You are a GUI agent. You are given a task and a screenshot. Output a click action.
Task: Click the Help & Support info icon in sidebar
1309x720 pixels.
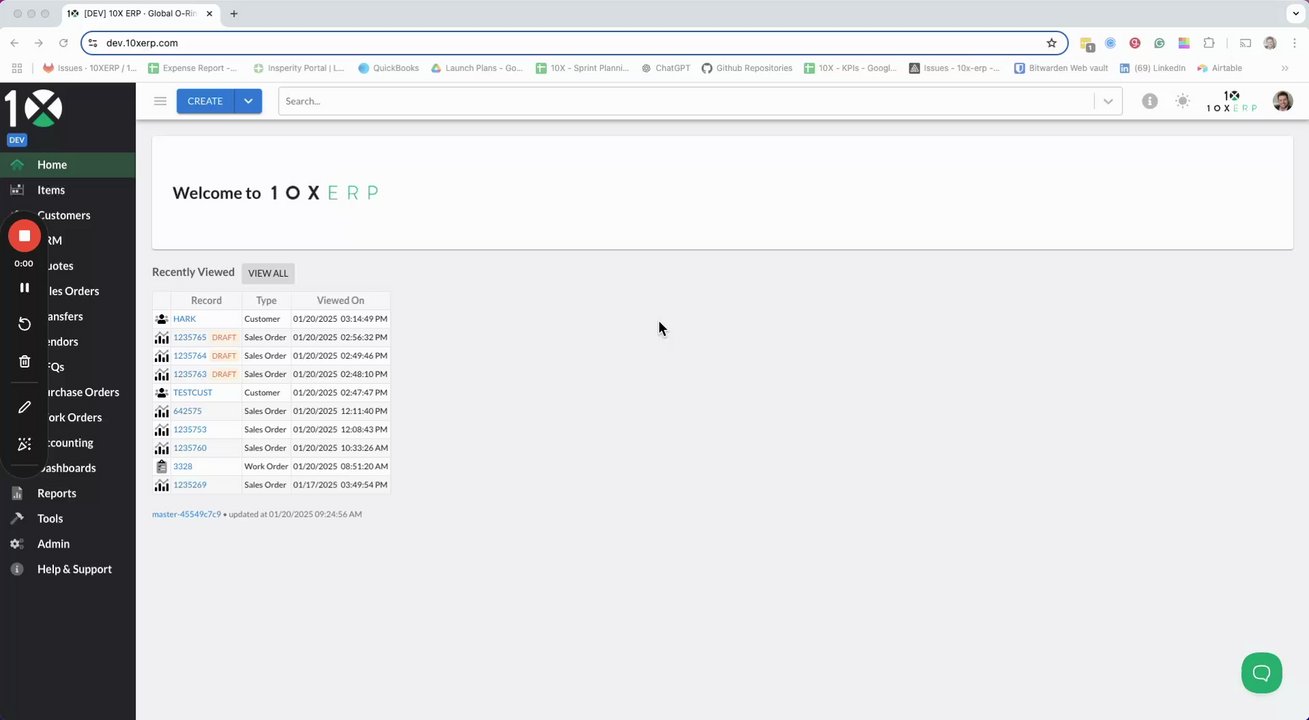[17, 569]
